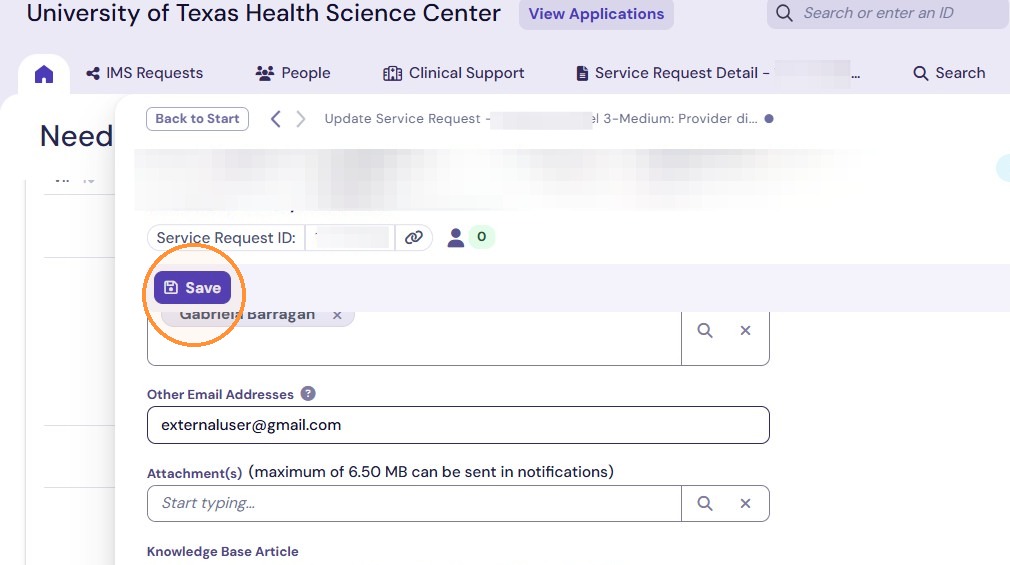This screenshot has width=1010, height=565.
Task: Click into the Other Email Addresses field
Action: [458, 425]
